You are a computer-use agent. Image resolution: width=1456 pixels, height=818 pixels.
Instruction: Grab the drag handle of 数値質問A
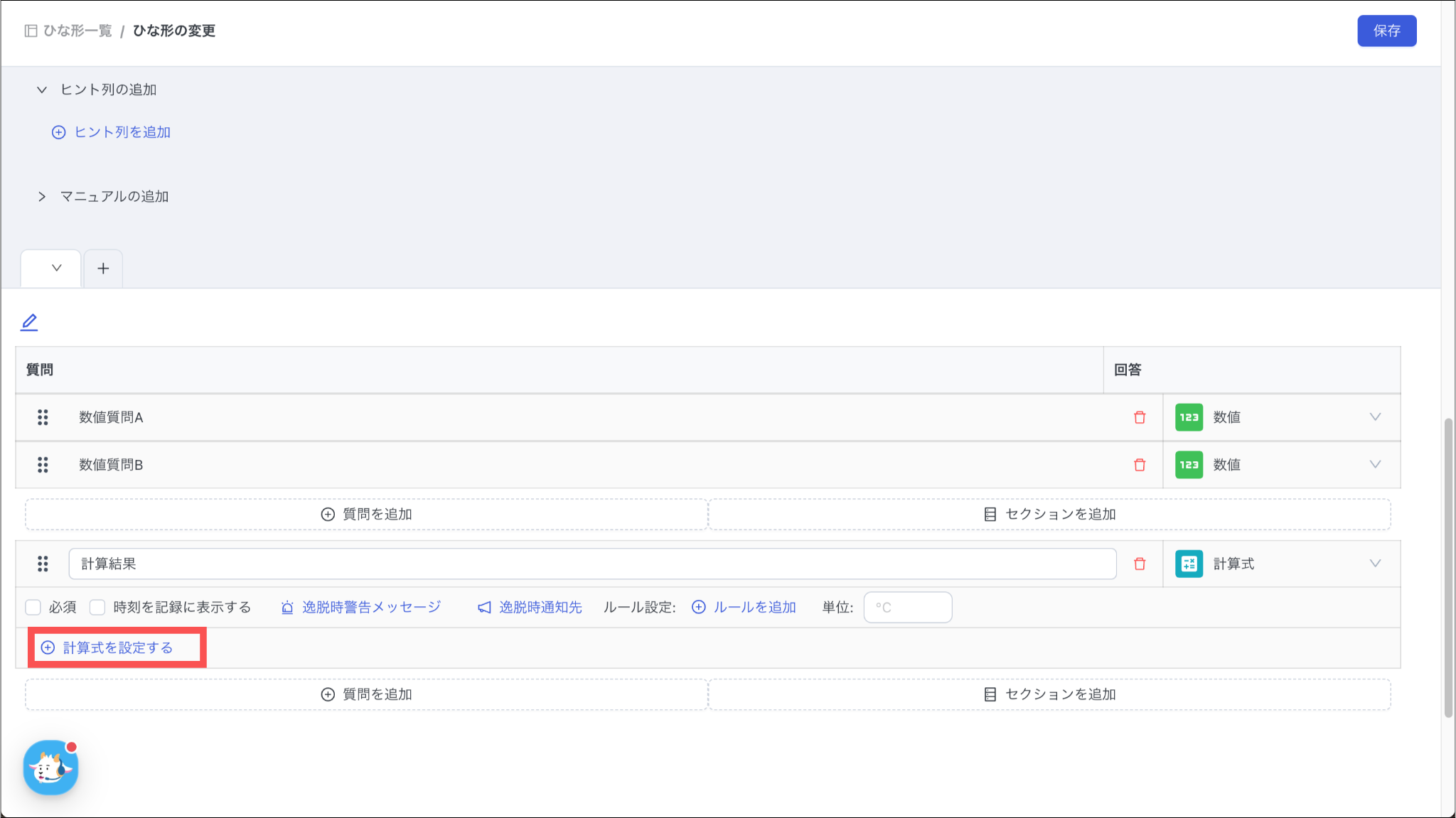(43, 417)
